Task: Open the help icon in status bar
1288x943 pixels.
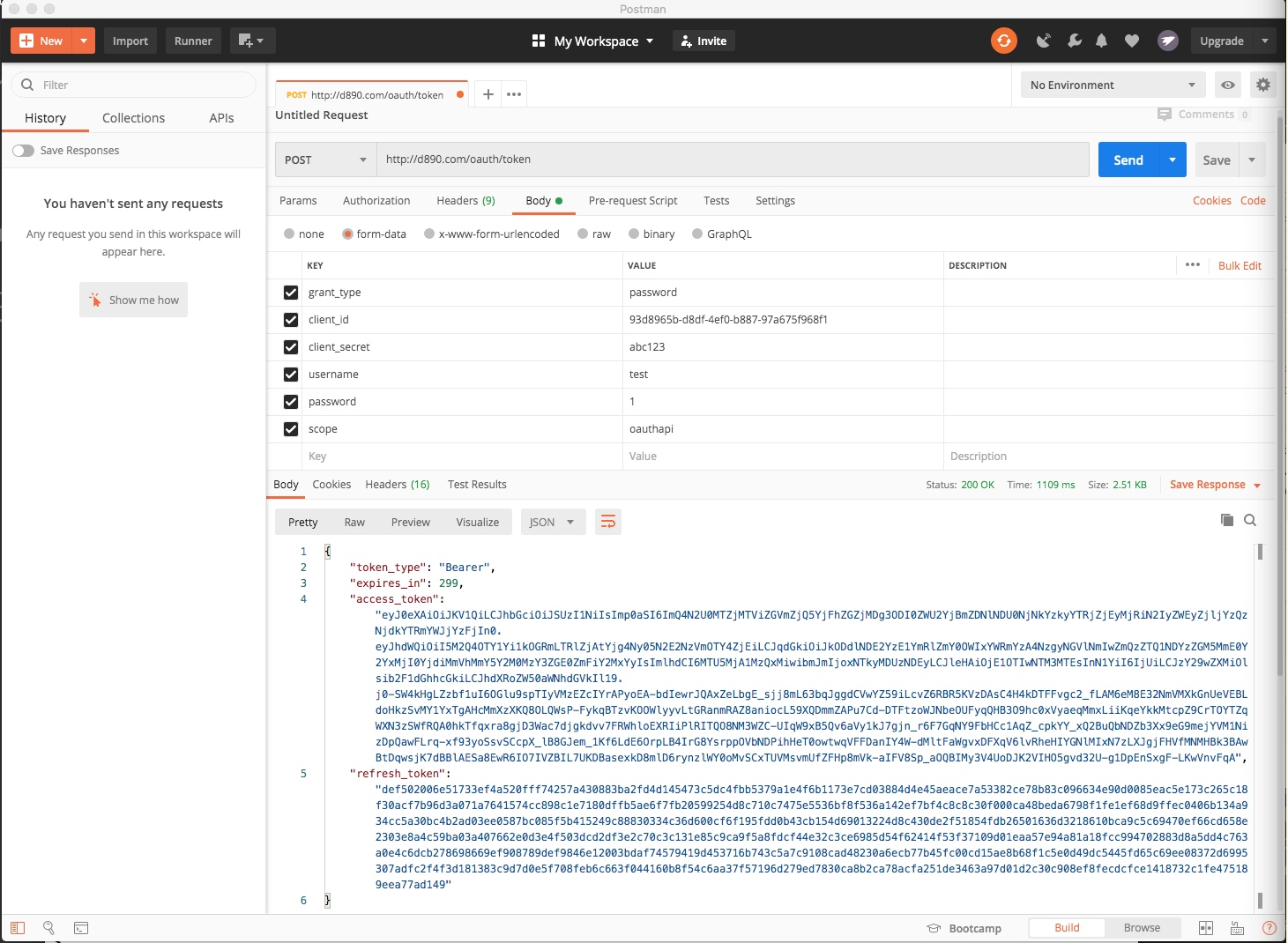Action: pos(1269,928)
